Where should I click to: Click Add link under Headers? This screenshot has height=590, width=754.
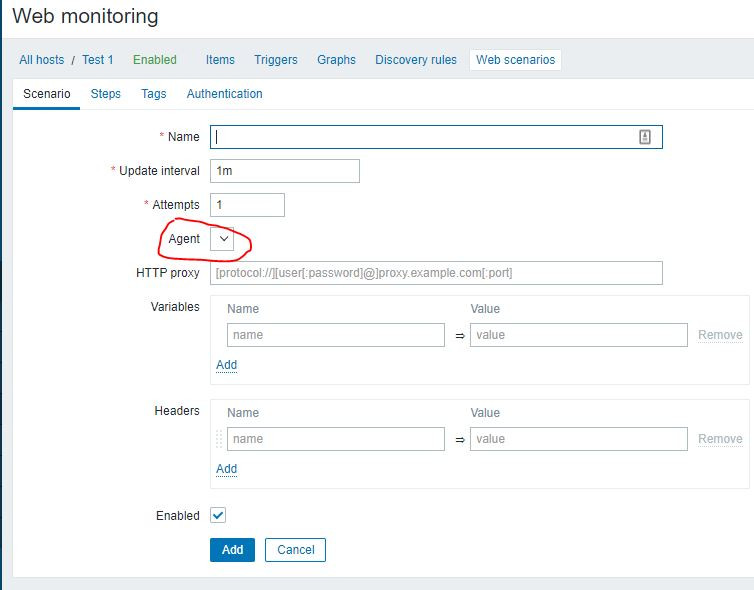point(227,469)
